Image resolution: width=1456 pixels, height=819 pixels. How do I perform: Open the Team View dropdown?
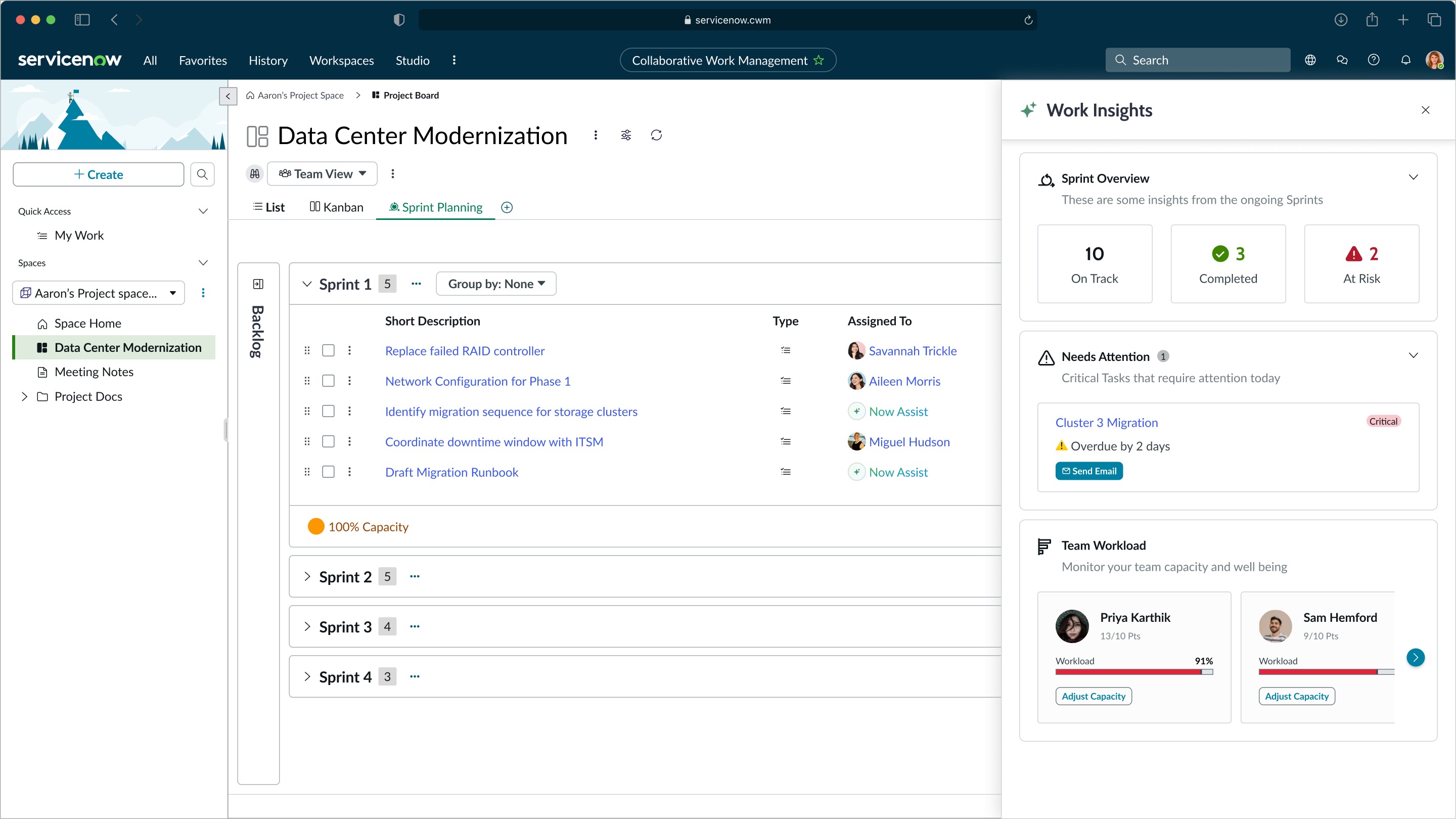[x=322, y=173]
